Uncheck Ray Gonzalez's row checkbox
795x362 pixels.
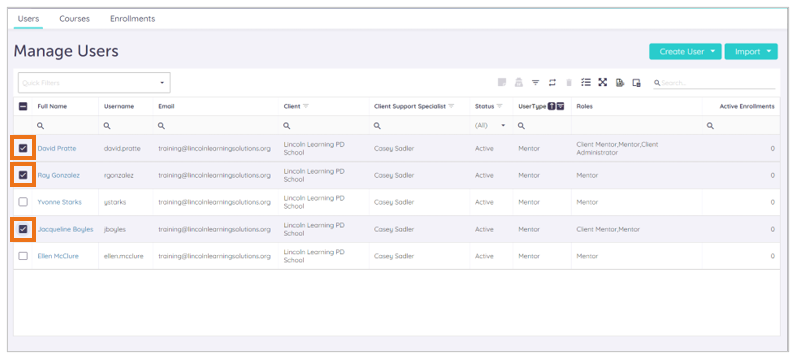click(x=23, y=175)
